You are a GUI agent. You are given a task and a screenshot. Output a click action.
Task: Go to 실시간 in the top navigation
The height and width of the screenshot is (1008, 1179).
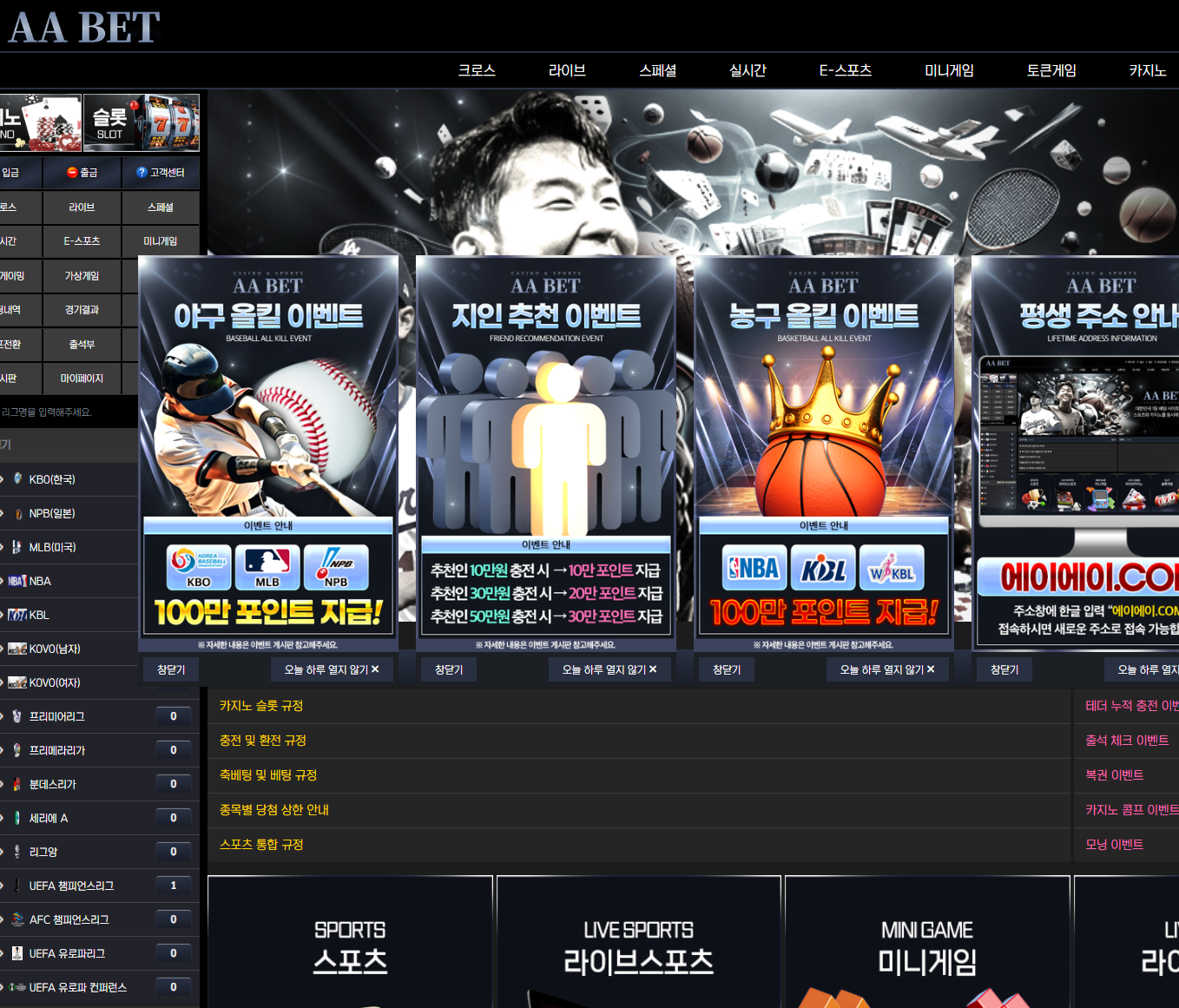coord(748,71)
